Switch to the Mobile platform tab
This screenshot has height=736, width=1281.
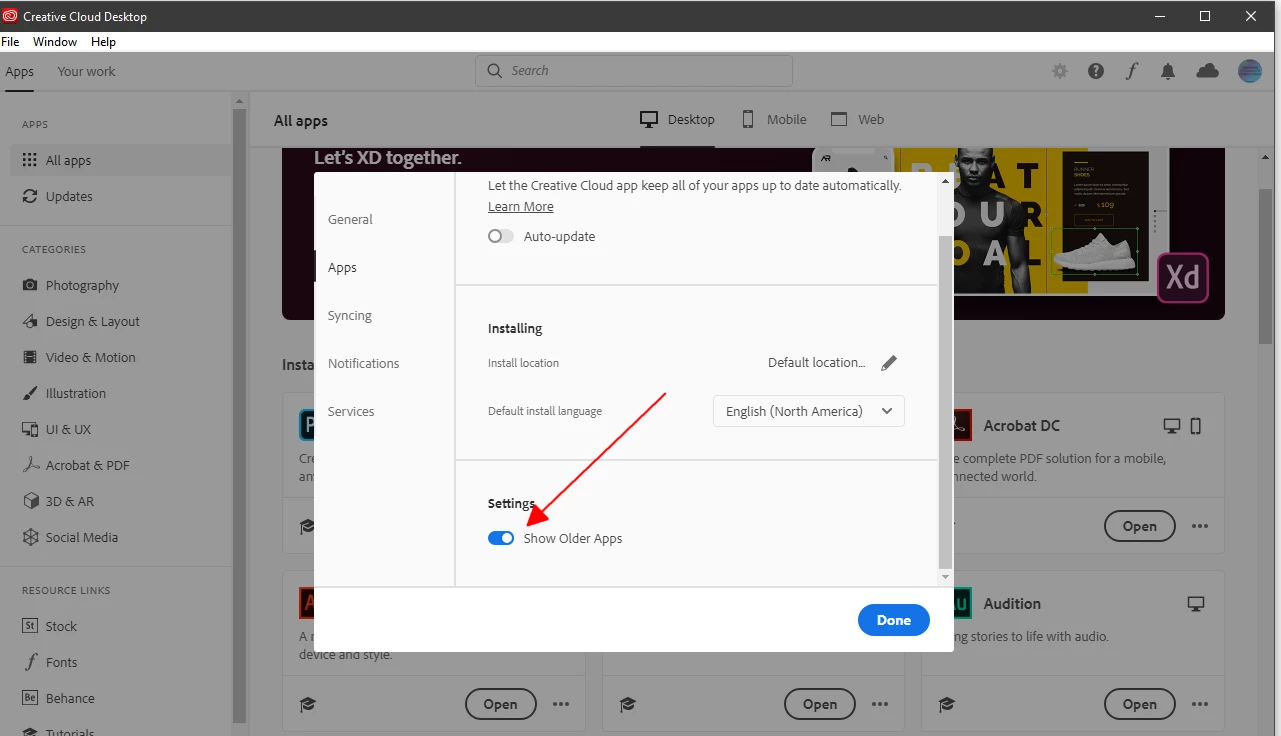tap(773, 119)
